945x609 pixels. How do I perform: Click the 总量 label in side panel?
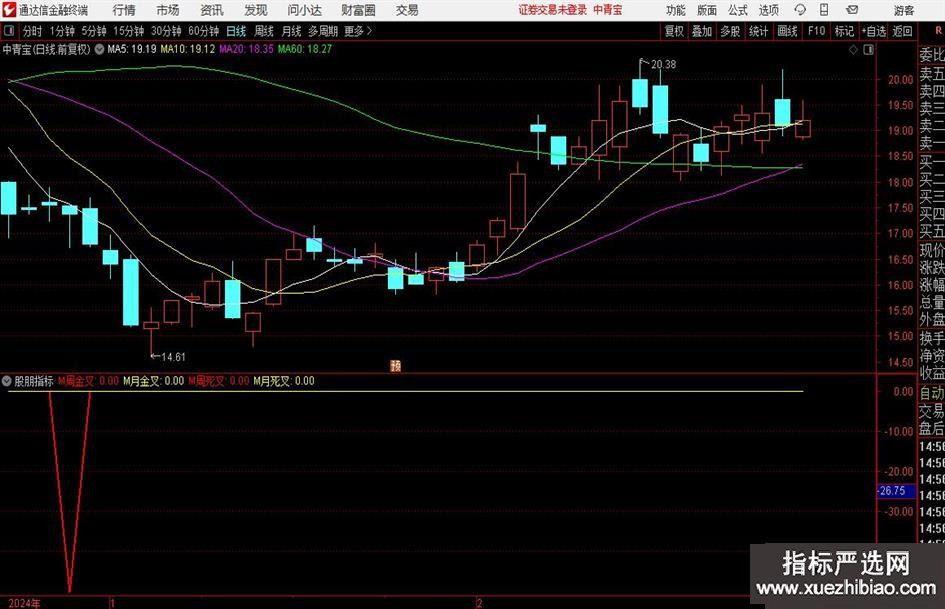click(932, 303)
